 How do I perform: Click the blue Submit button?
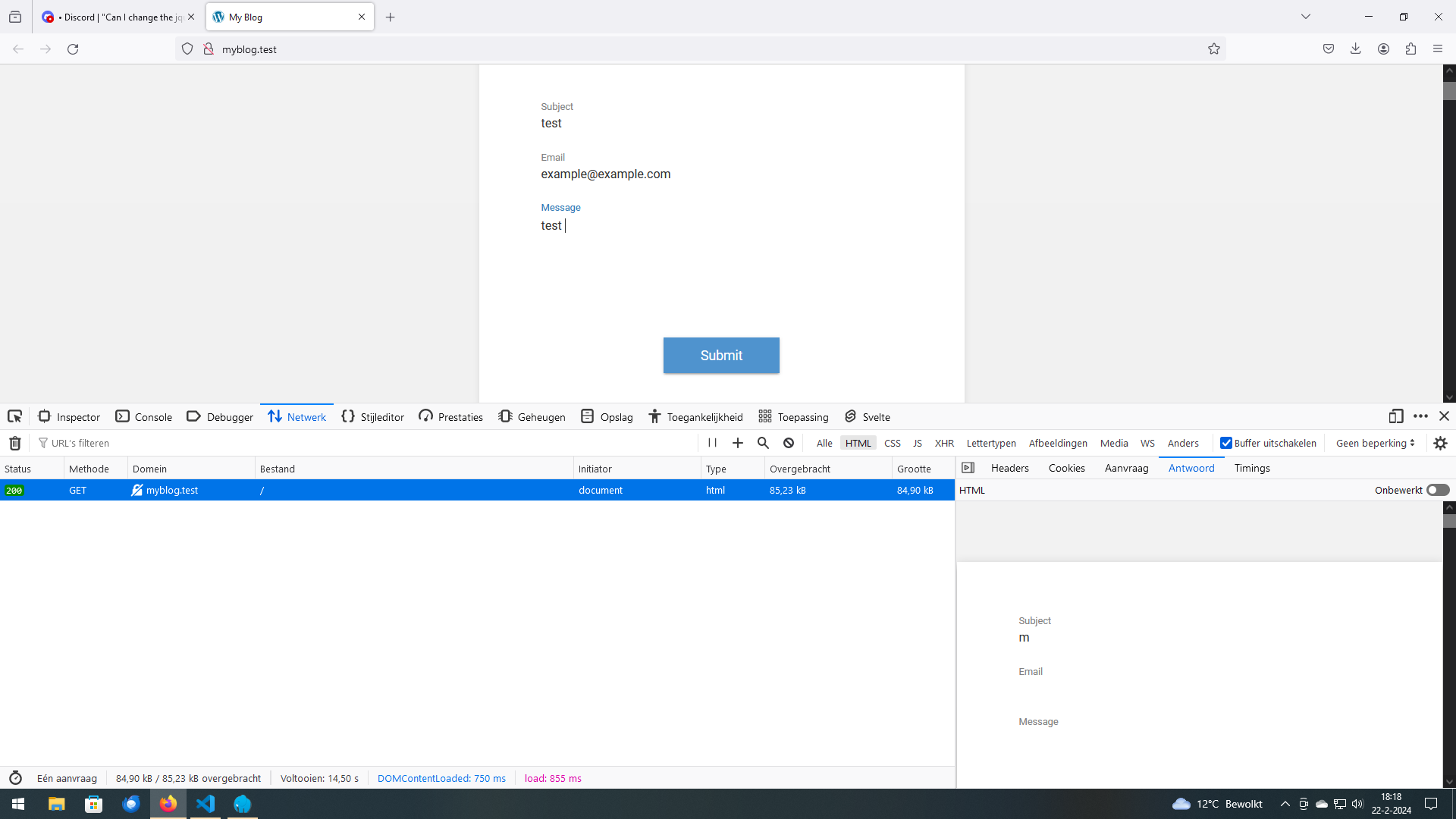(x=720, y=355)
